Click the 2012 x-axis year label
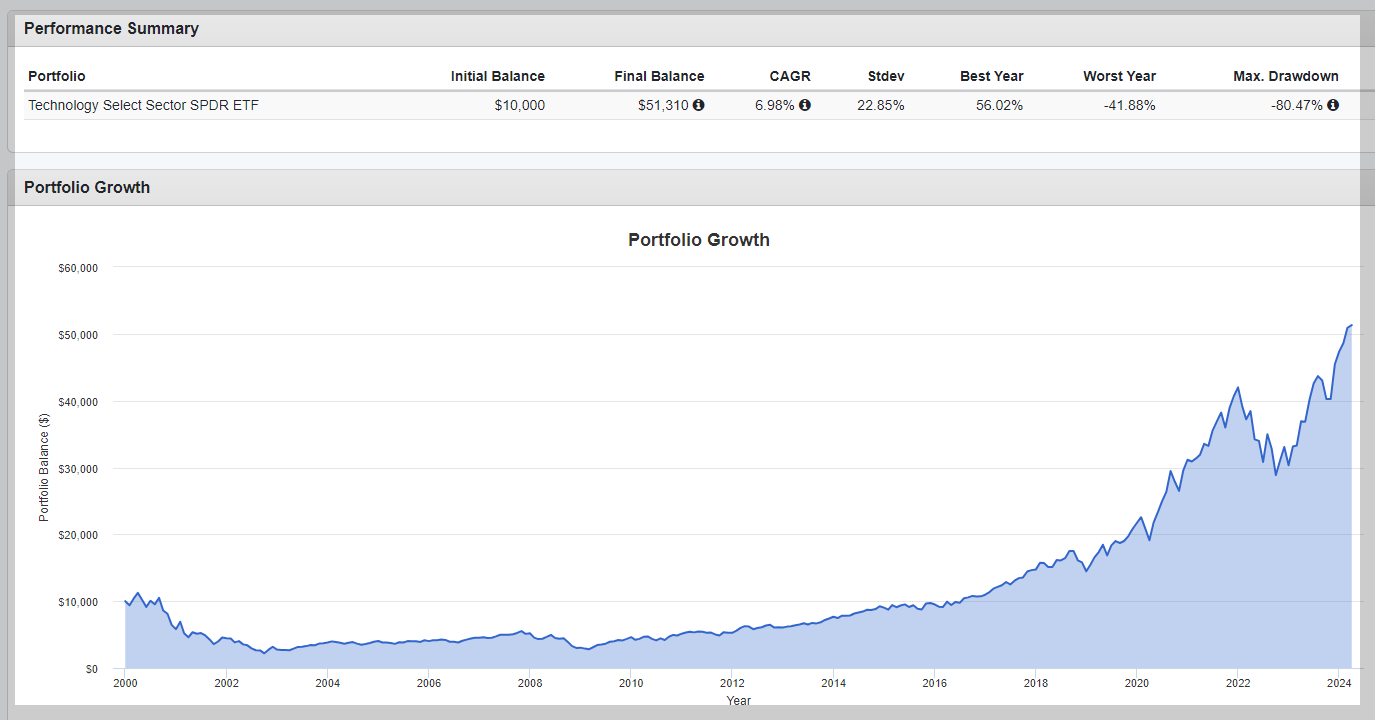 tap(732, 684)
